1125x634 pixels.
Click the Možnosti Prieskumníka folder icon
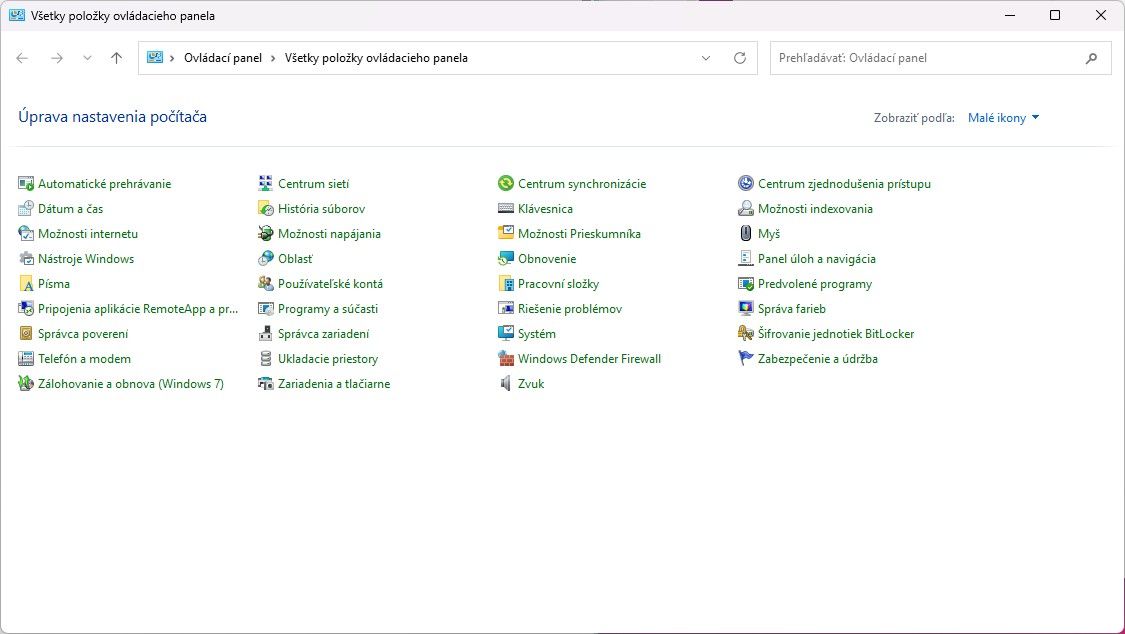pos(506,234)
